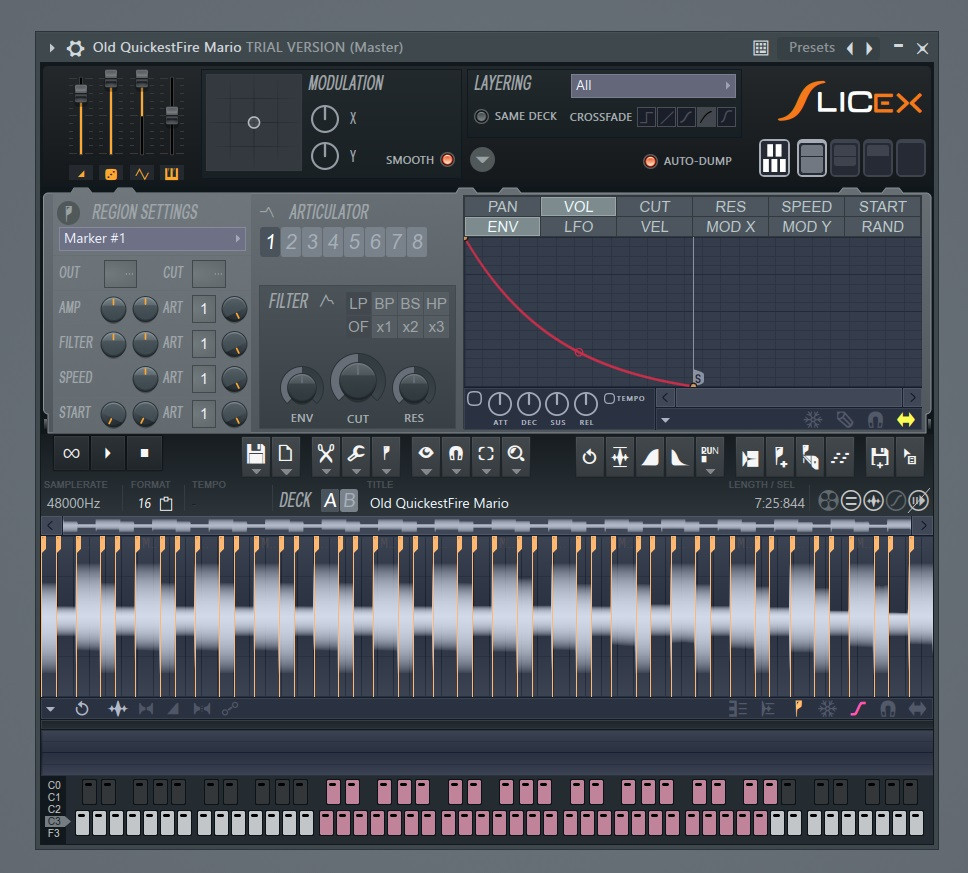Select the Scissors cut tool

coord(324,451)
